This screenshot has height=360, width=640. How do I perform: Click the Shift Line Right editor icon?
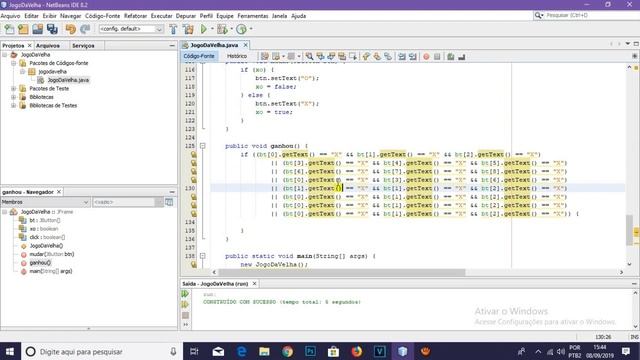[x=413, y=56]
